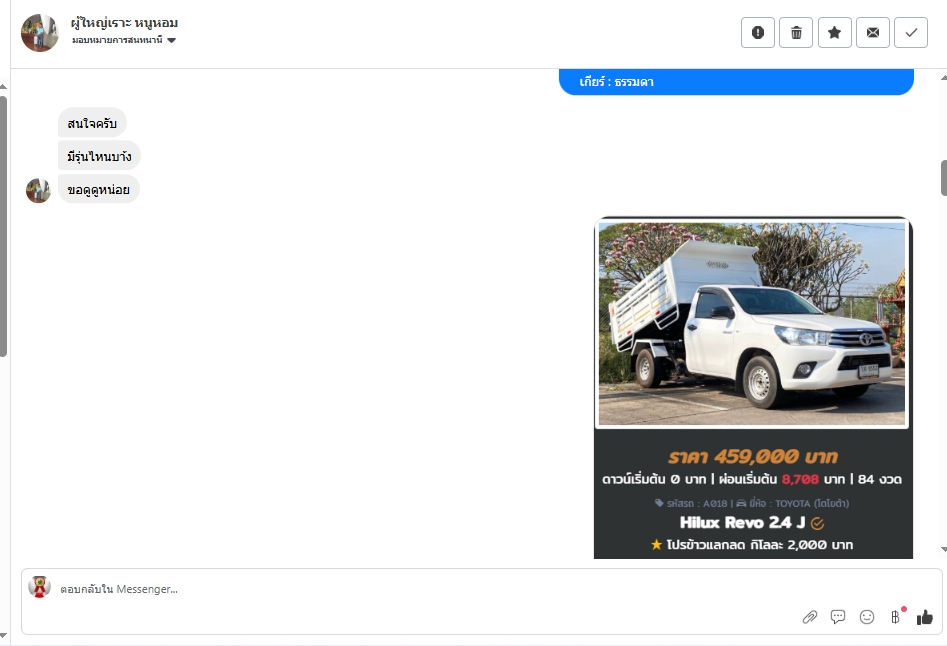Image resolution: width=947 pixels, height=646 pixels.
Task: Open the white Hilux Revo truck photo
Action: click(x=752, y=324)
